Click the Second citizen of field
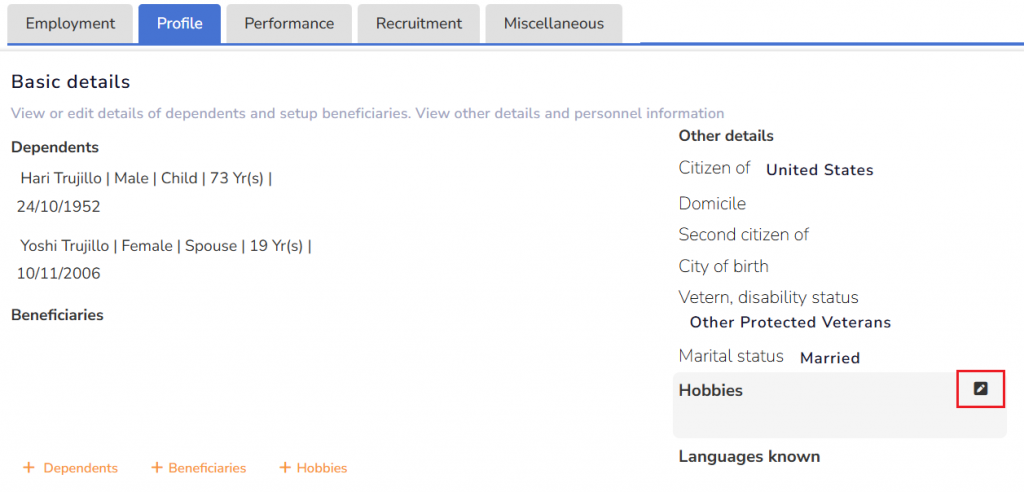Image resolution: width=1024 pixels, height=492 pixels. click(744, 235)
